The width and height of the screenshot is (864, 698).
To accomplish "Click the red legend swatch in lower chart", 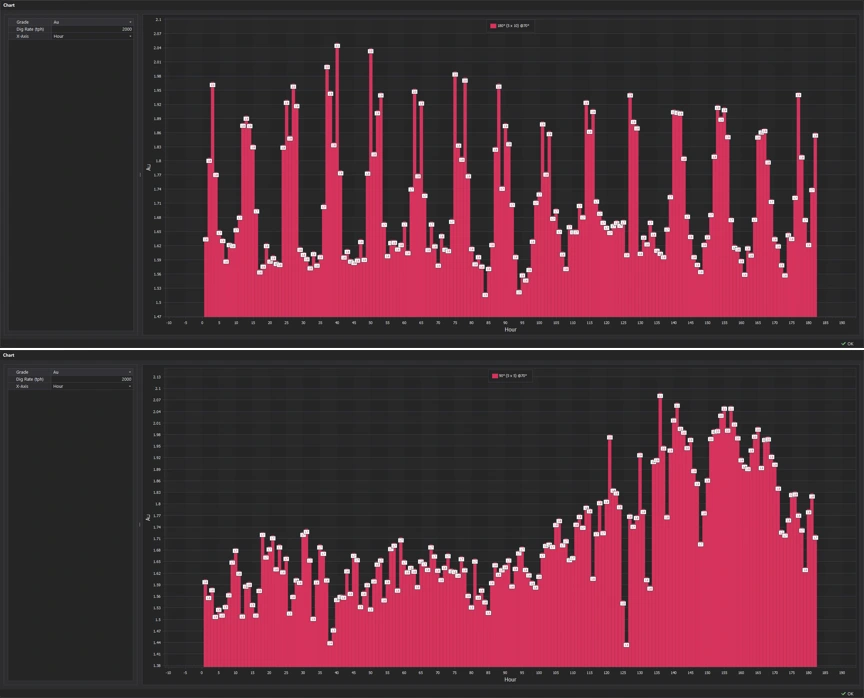I will [x=494, y=376].
